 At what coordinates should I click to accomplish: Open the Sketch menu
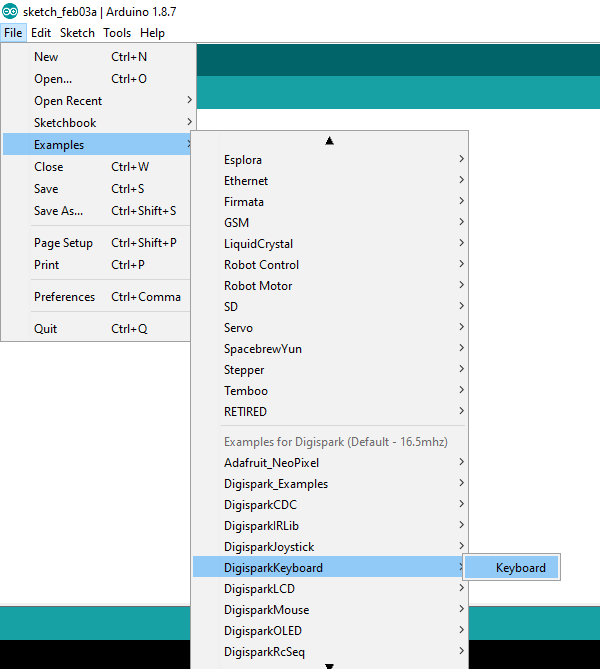(77, 33)
